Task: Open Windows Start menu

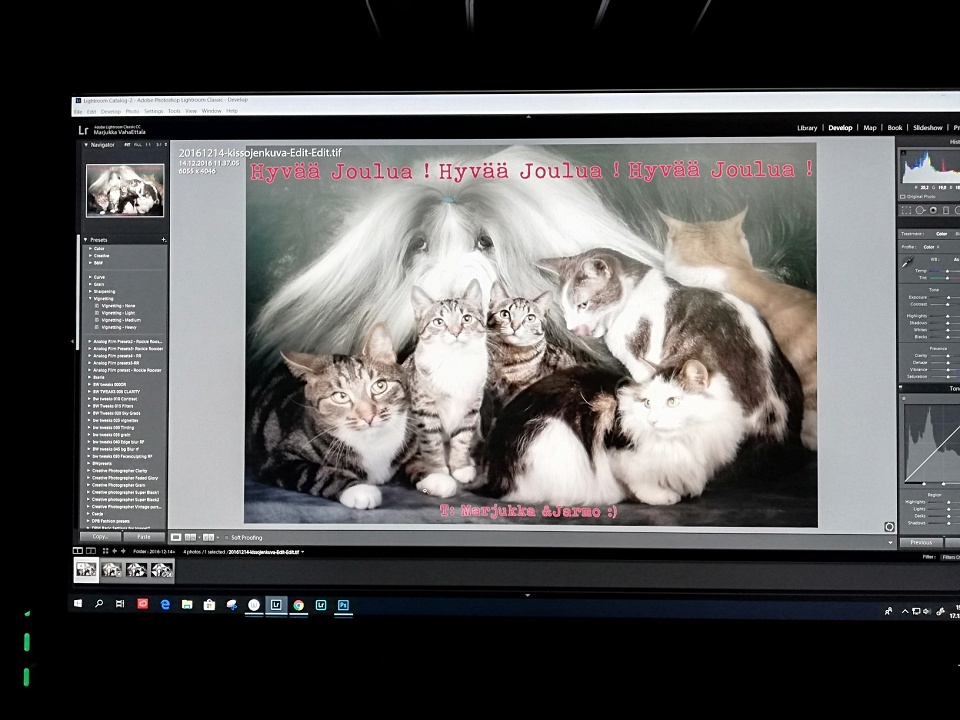Action: [x=78, y=604]
